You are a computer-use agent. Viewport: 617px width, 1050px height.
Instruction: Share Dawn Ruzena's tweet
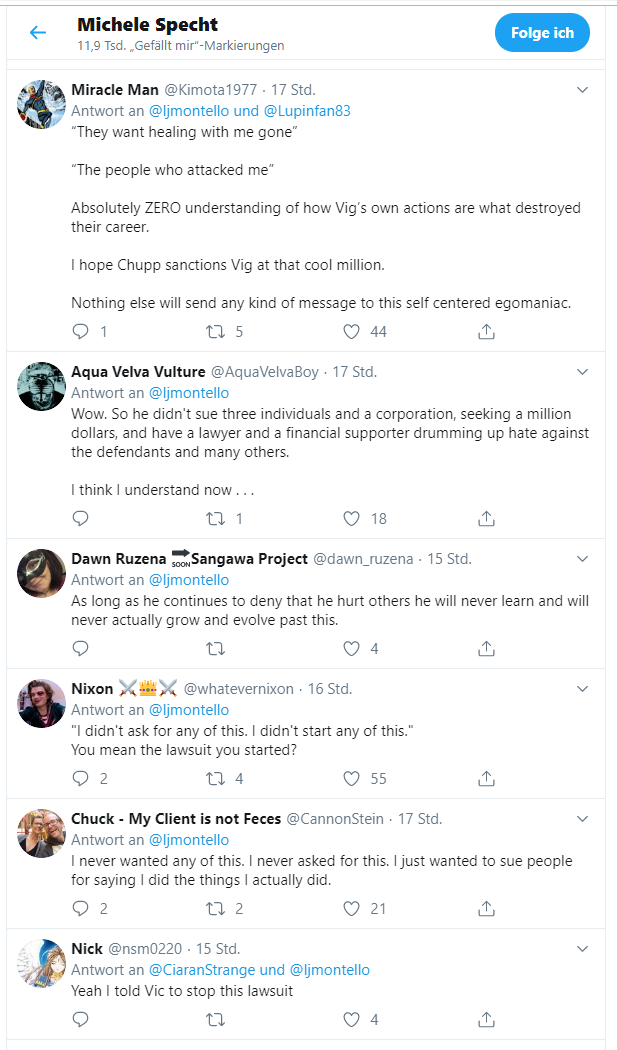click(x=486, y=648)
